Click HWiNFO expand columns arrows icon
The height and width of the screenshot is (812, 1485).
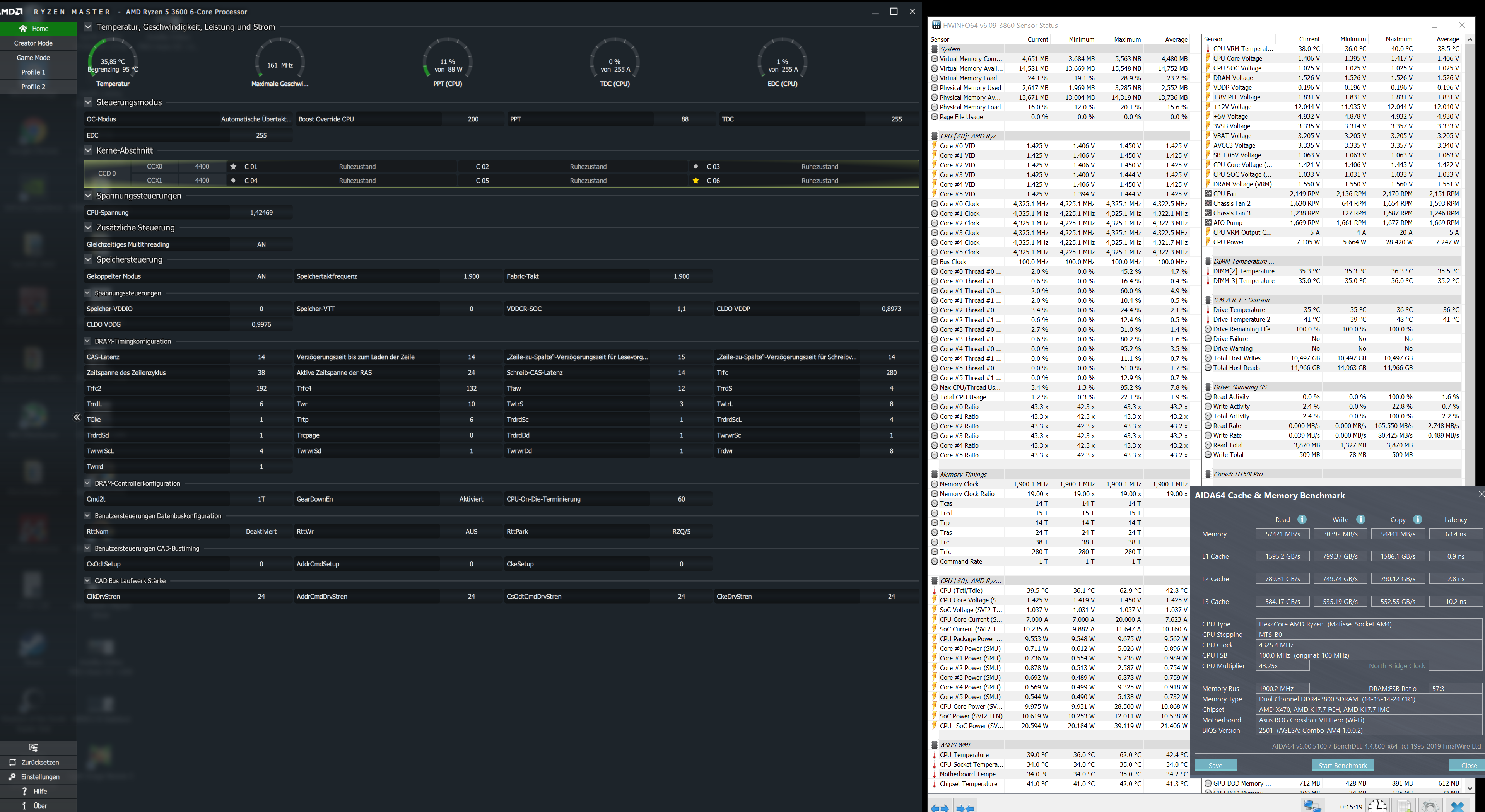click(x=940, y=807)
